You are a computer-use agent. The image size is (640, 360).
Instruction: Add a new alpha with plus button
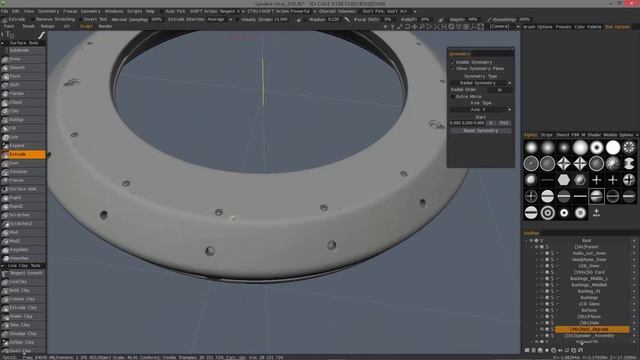point(596,212)
